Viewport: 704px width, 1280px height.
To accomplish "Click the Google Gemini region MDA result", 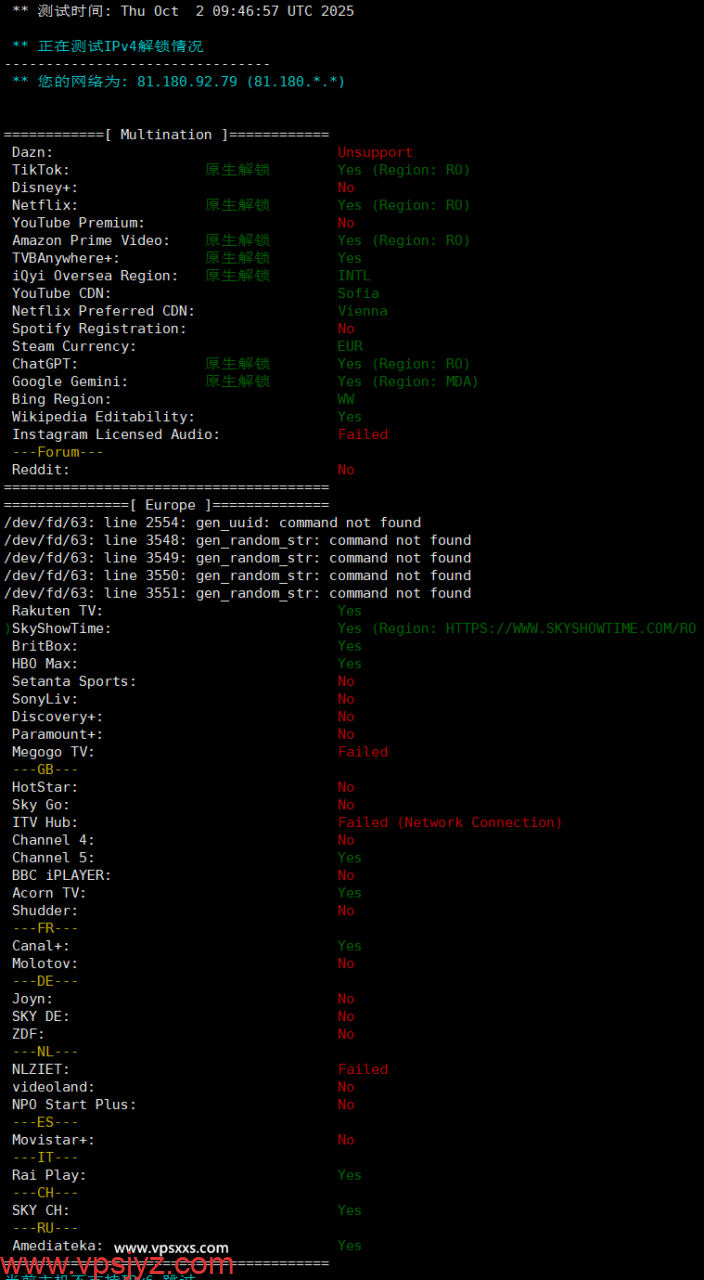I will 407,382.
